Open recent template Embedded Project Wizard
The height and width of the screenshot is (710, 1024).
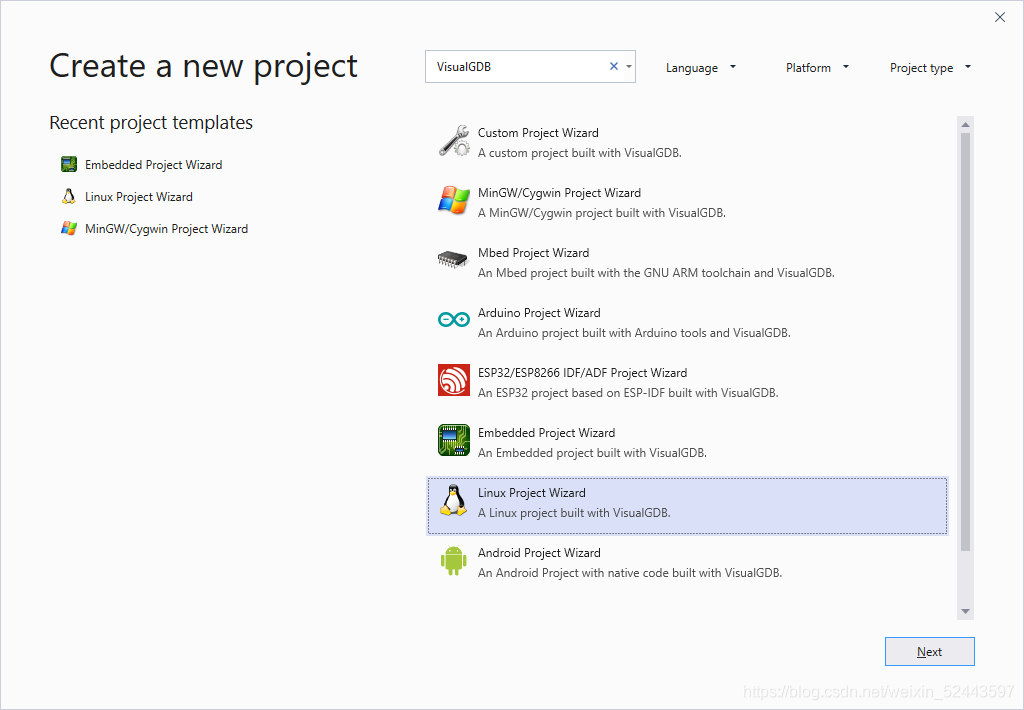153,165
